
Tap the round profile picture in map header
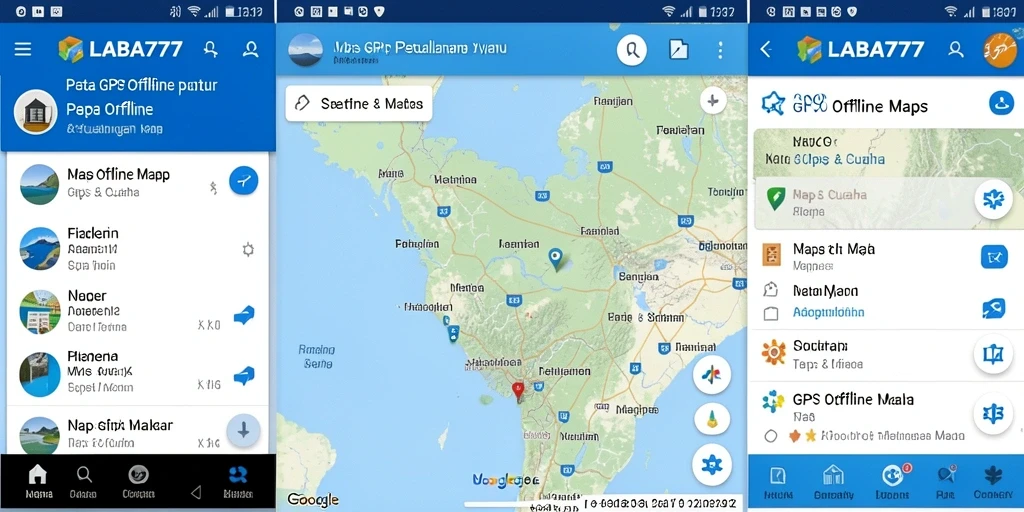tap(306, 50)
